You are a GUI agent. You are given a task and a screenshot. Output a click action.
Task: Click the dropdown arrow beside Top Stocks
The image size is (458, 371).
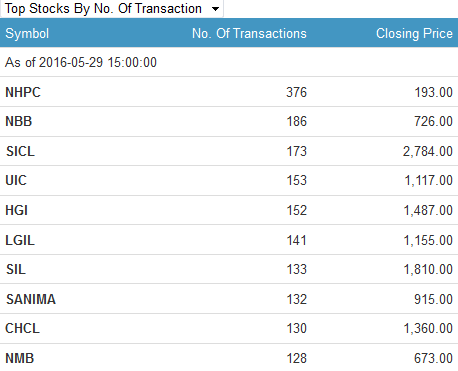pos(216,9)
